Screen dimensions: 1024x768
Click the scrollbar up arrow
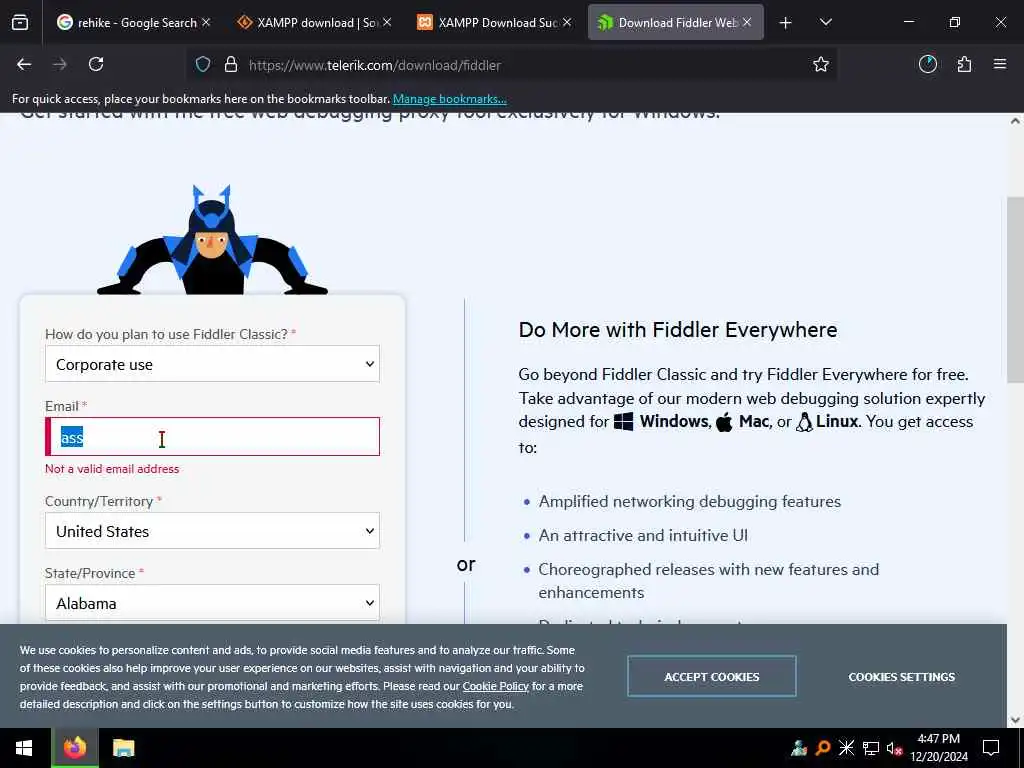[1016, 121]
